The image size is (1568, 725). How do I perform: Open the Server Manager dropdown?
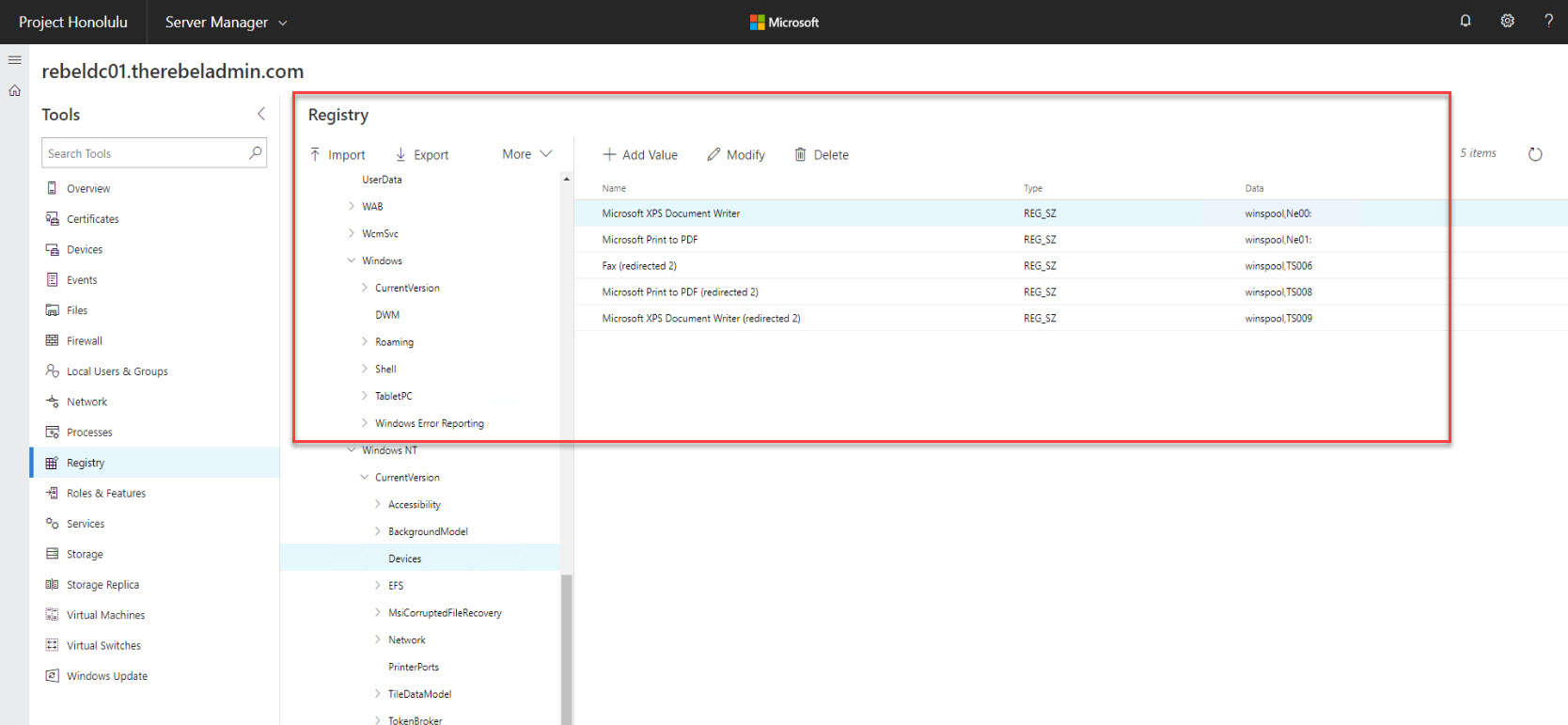pyautogui.click(x=226, y=22)
